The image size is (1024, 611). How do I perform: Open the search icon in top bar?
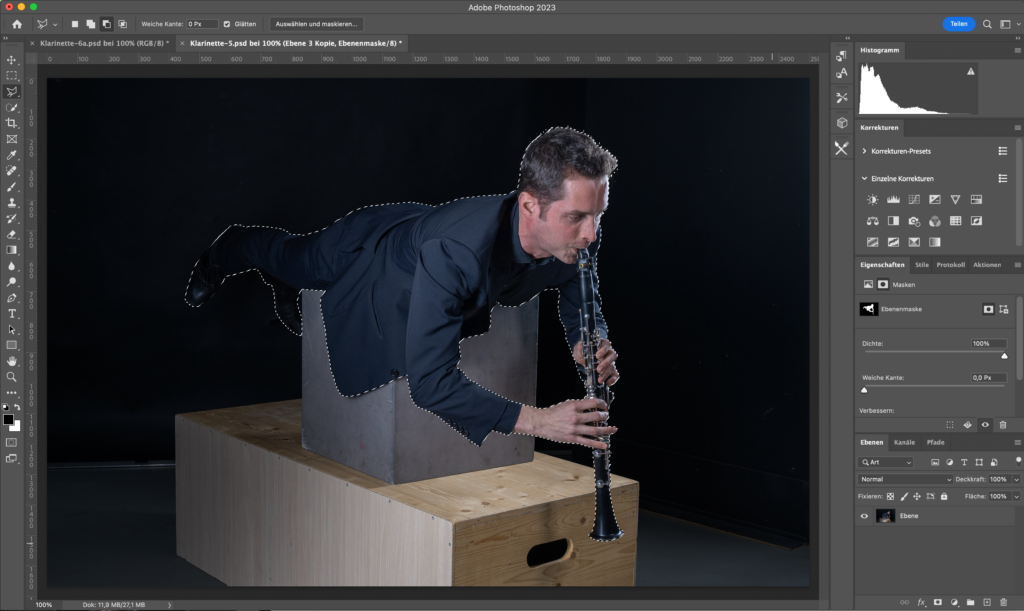click(x=987, y=24)
